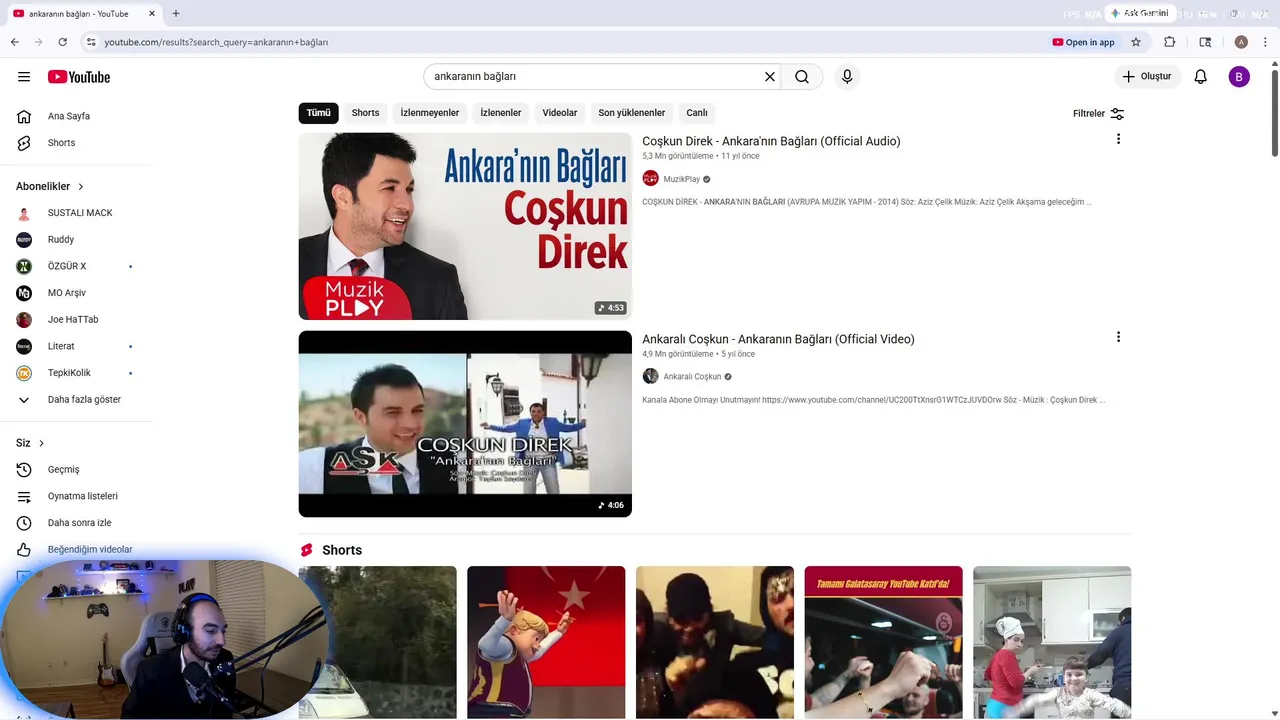1280x720 pixels.
Task: Open the Ankaralı Coşkun channel link
Action: [692, 377]
